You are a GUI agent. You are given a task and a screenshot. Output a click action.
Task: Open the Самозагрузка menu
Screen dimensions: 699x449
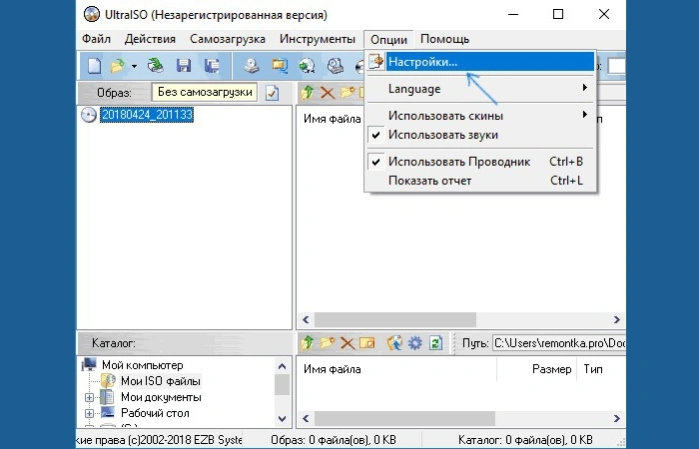[x=227, y=39]
